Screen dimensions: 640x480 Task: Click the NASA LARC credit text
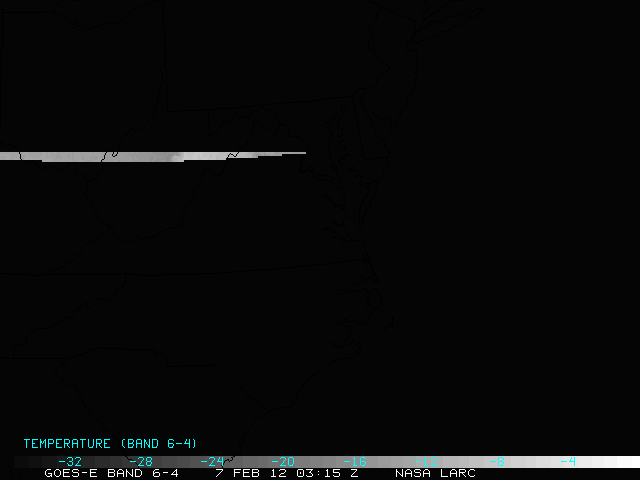435,473
